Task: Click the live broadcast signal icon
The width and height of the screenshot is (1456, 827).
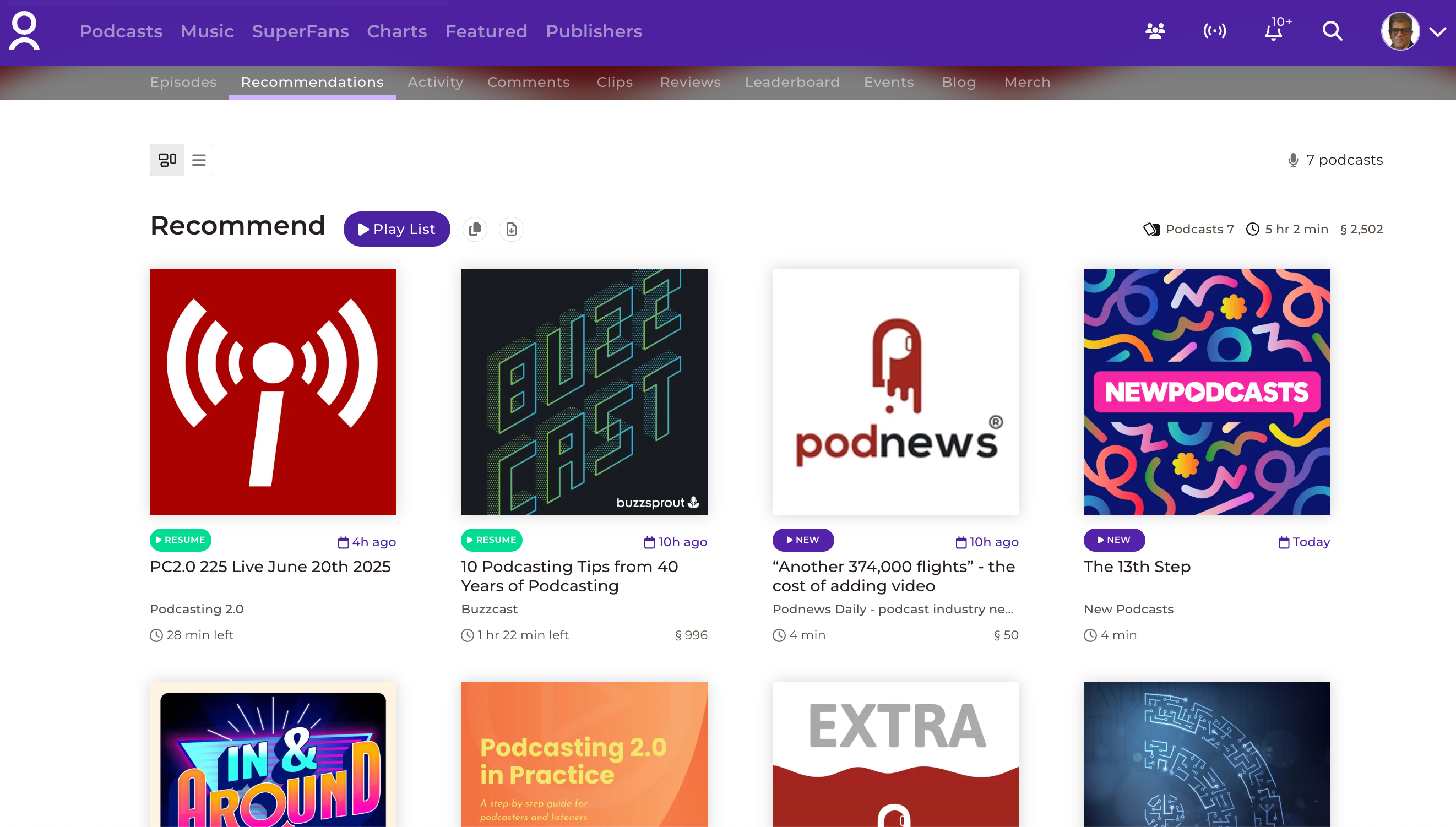Action: coord(1215,31)
